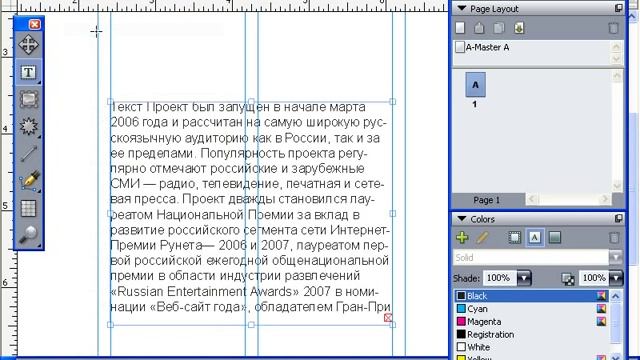Viewport: 640px width, 360px height.
Task: Edit selected color with pencil icon
Action: tap(482, 237)
